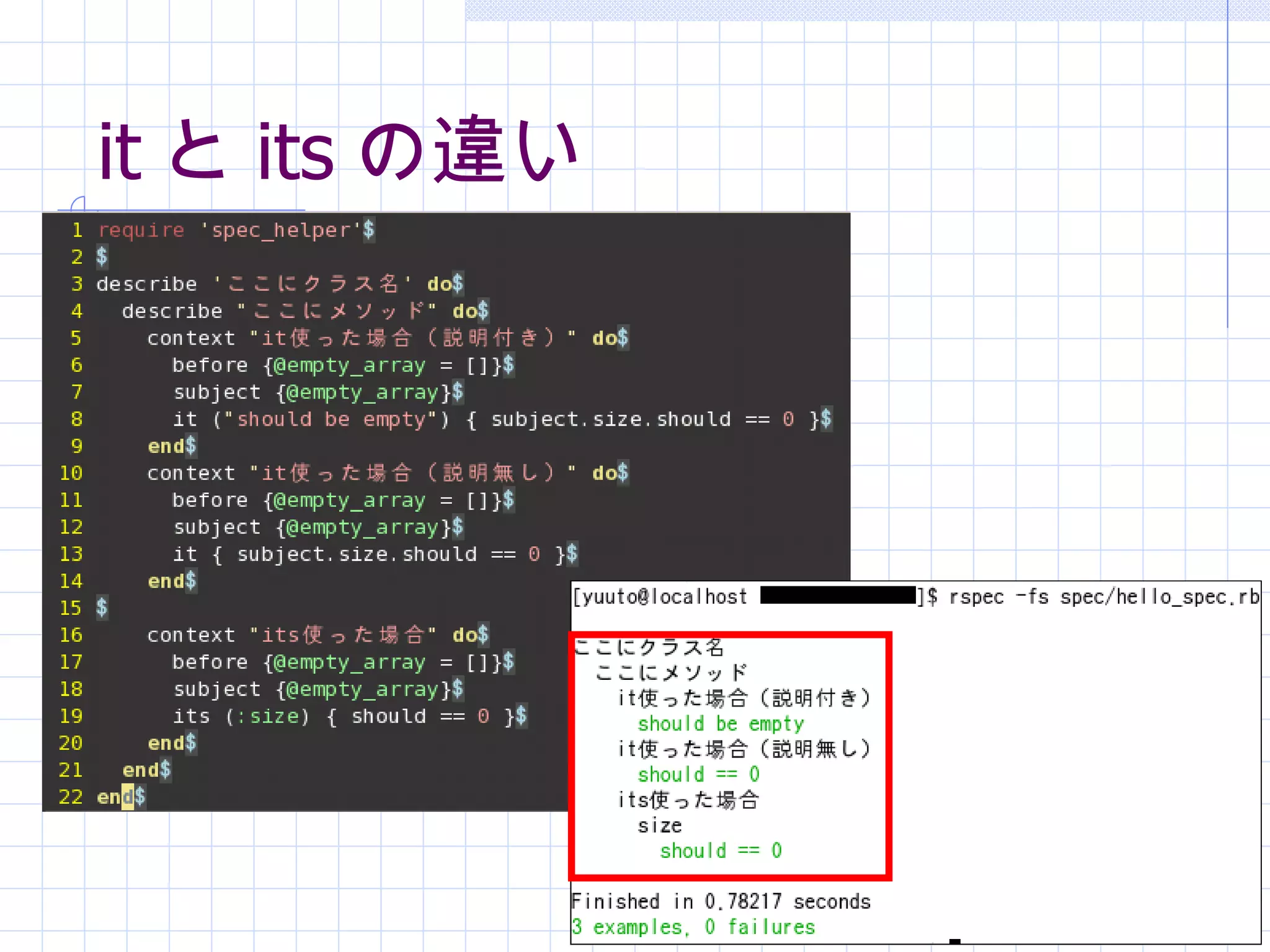
Task: Click 'Finished in 0.78217 seconds'
Action: [x=721, y=902]
